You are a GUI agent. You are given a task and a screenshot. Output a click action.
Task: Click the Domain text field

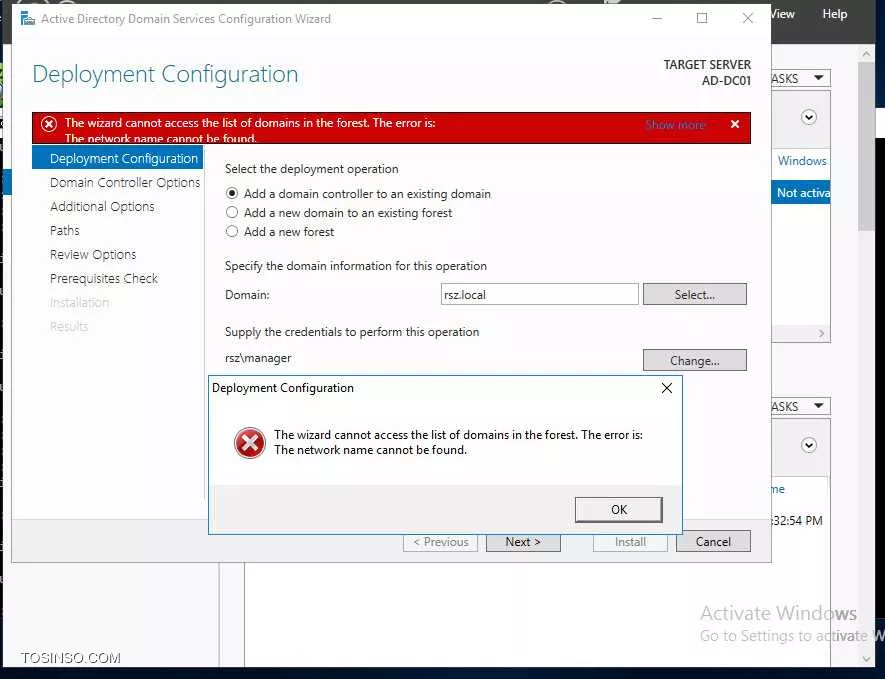tap(540, 294)
